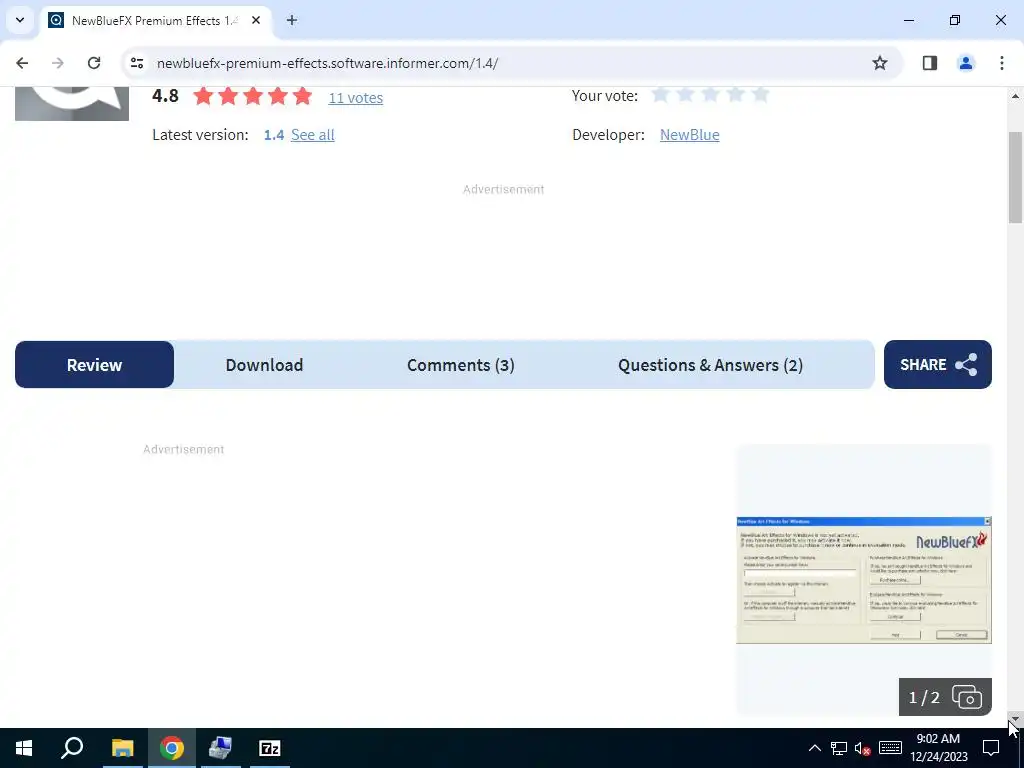Viewport: 1024px width, 768px height.
Task: Open the See all versions link
Action: click(312, 135)
